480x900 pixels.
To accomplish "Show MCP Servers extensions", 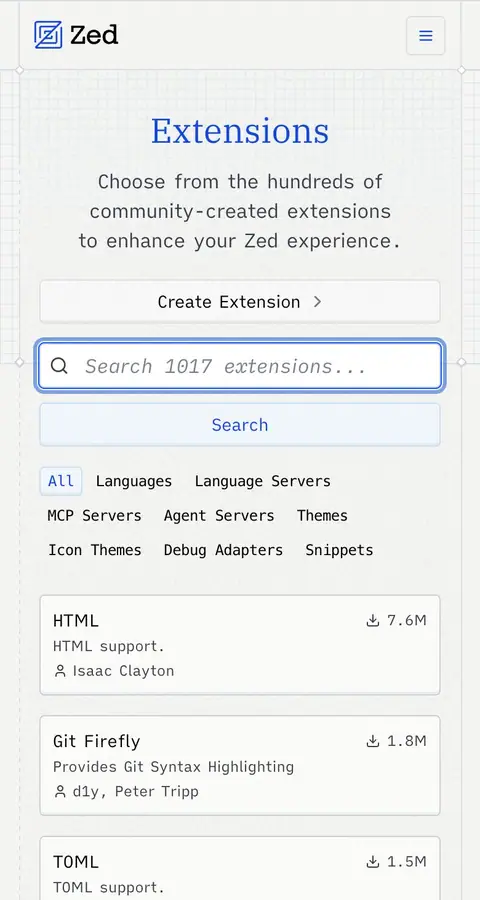I will 94,515.
